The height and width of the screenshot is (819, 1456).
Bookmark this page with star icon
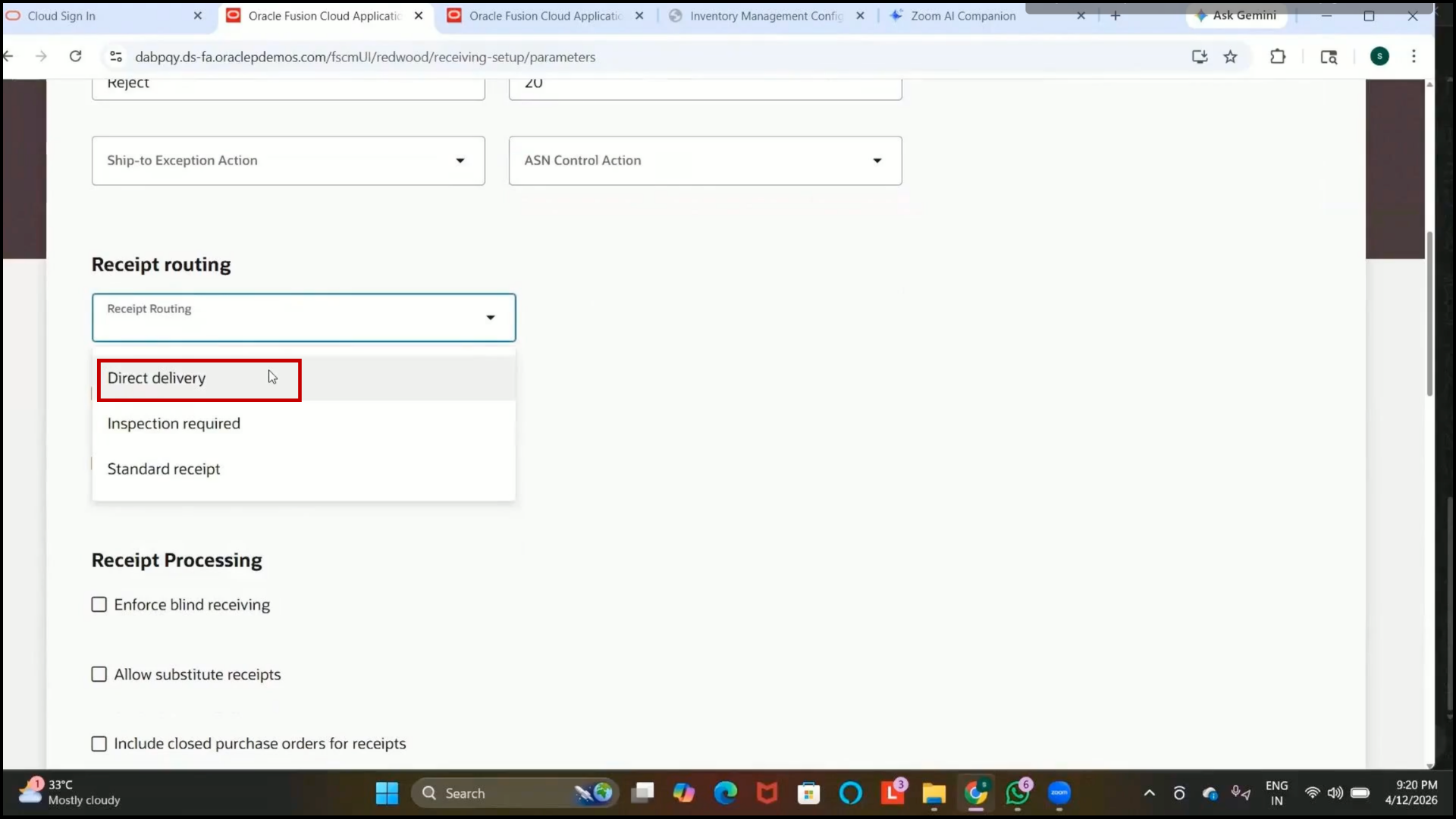(x=1231, y=57)
